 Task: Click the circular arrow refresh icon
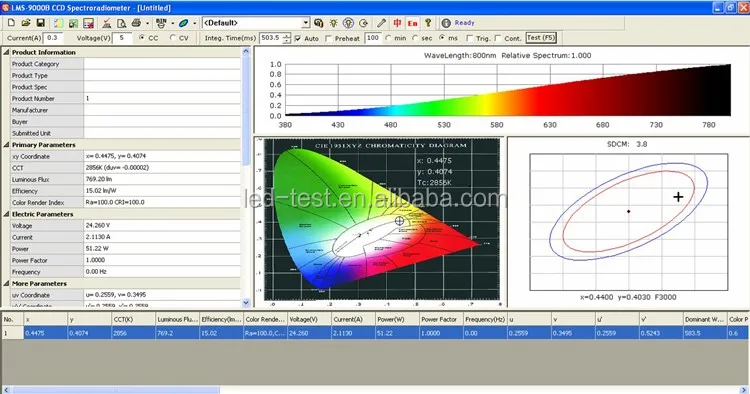click(x=363, y=23)
